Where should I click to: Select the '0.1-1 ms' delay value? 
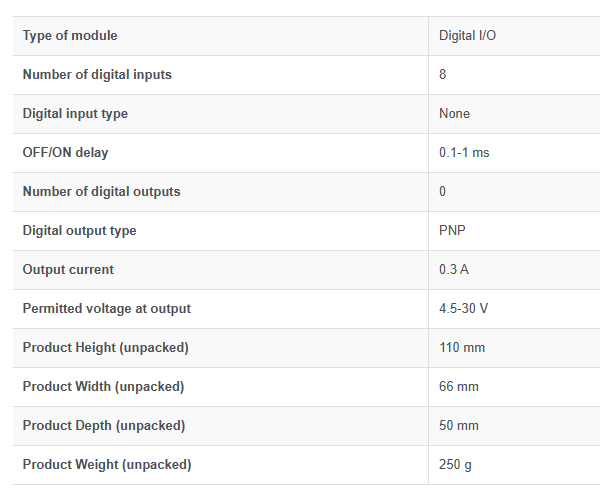click(464, 153)
